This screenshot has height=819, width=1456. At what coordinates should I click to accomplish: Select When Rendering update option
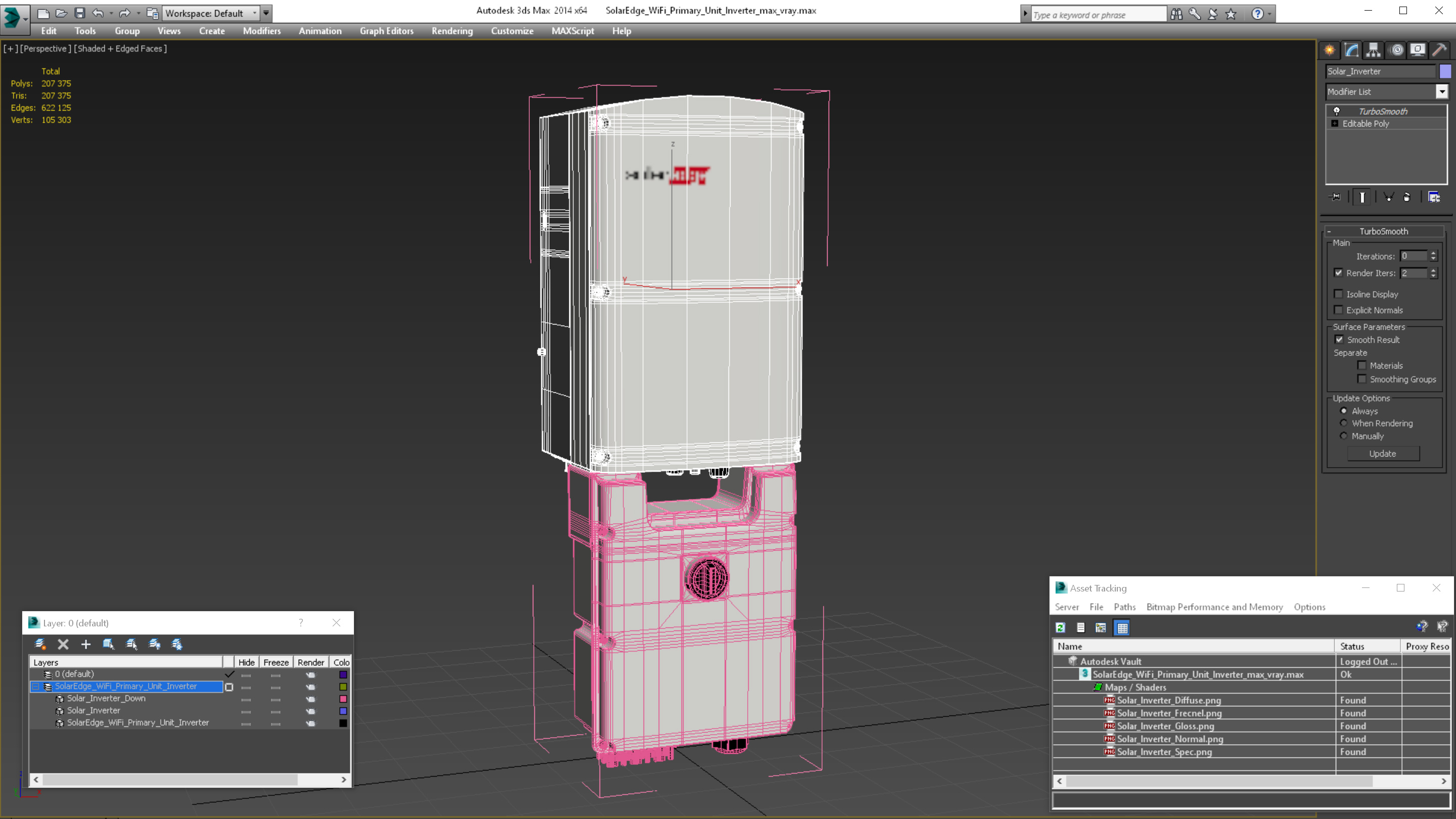tap(1344, 423)
